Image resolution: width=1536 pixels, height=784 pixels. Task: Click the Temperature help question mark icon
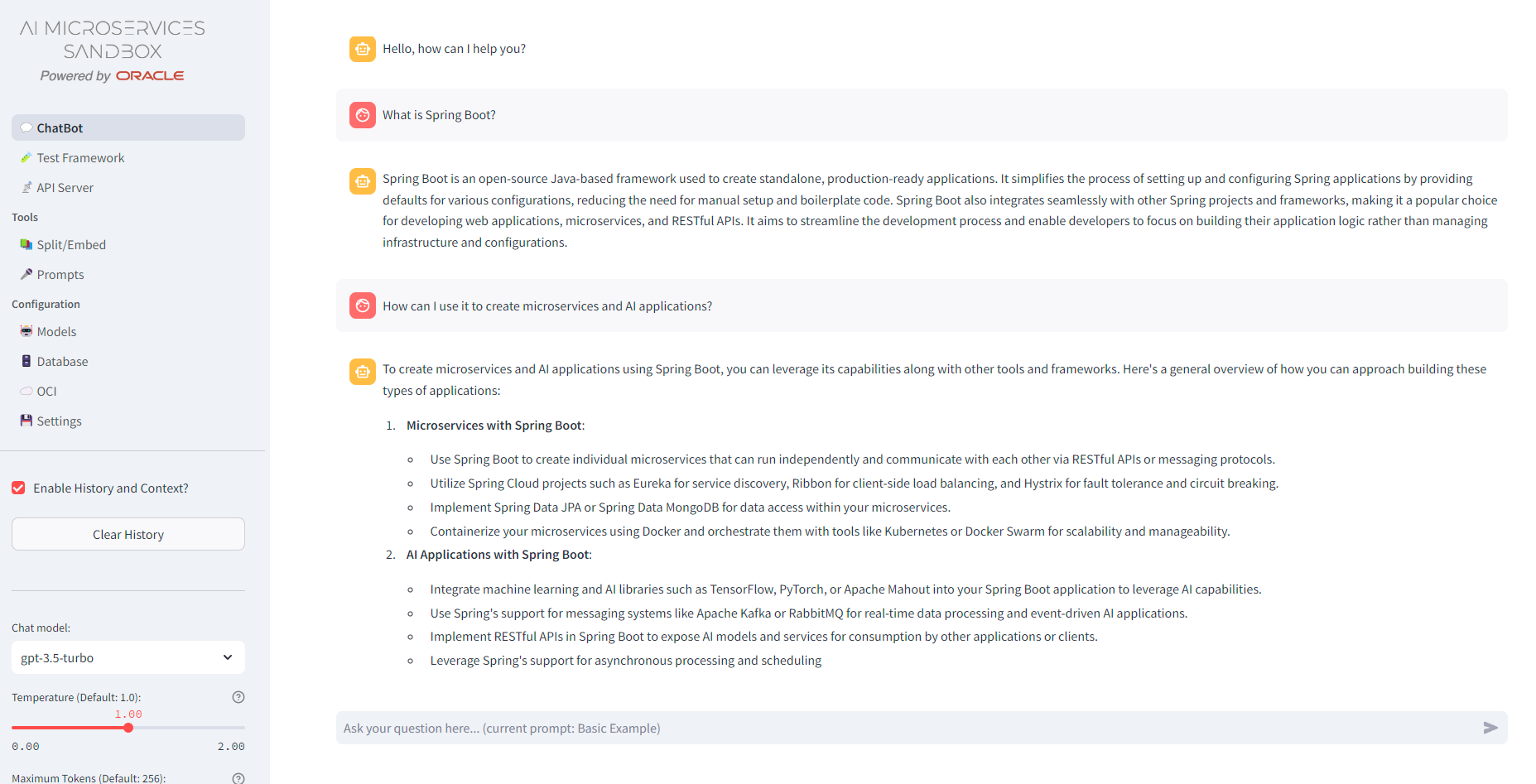238,697
